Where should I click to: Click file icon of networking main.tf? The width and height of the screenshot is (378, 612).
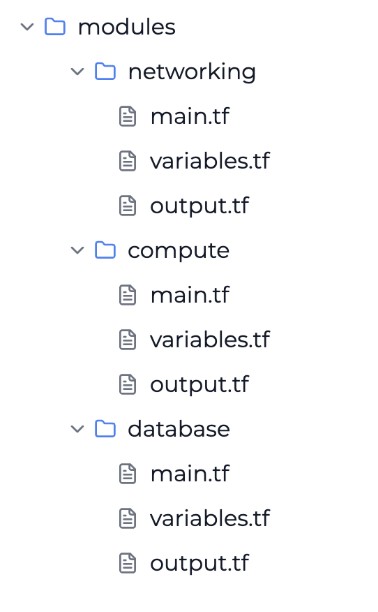pyautogui.click(x=128, y=116)
